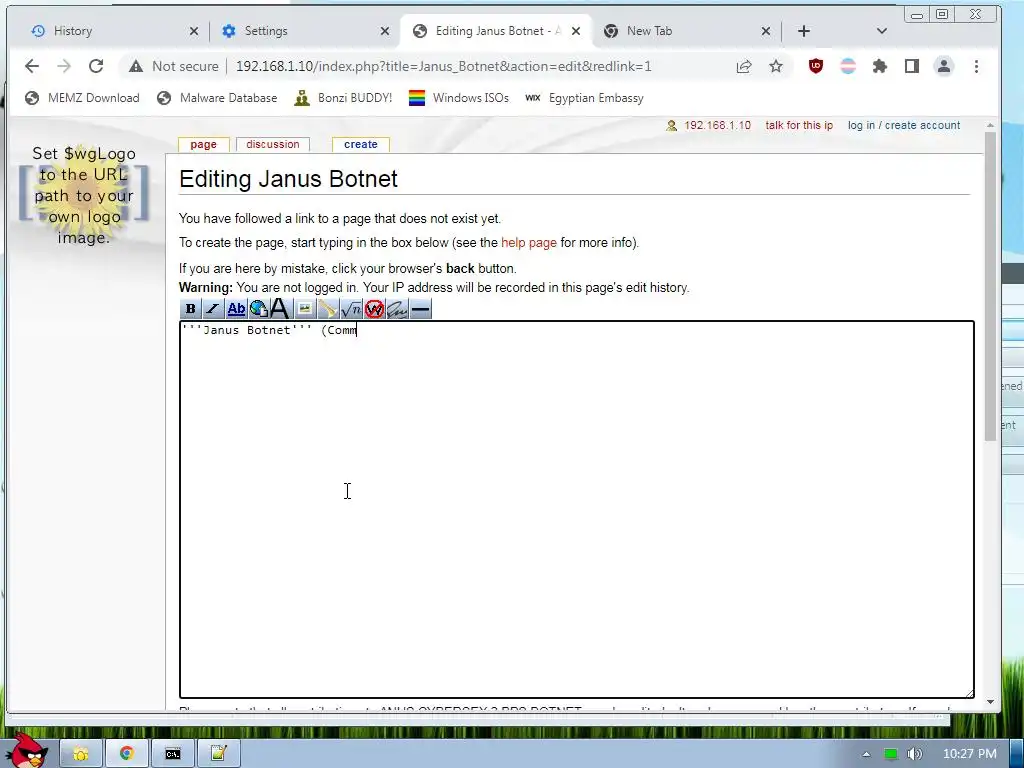Open file explorer from taskbar
The image size is (1024, 768).
80,754
